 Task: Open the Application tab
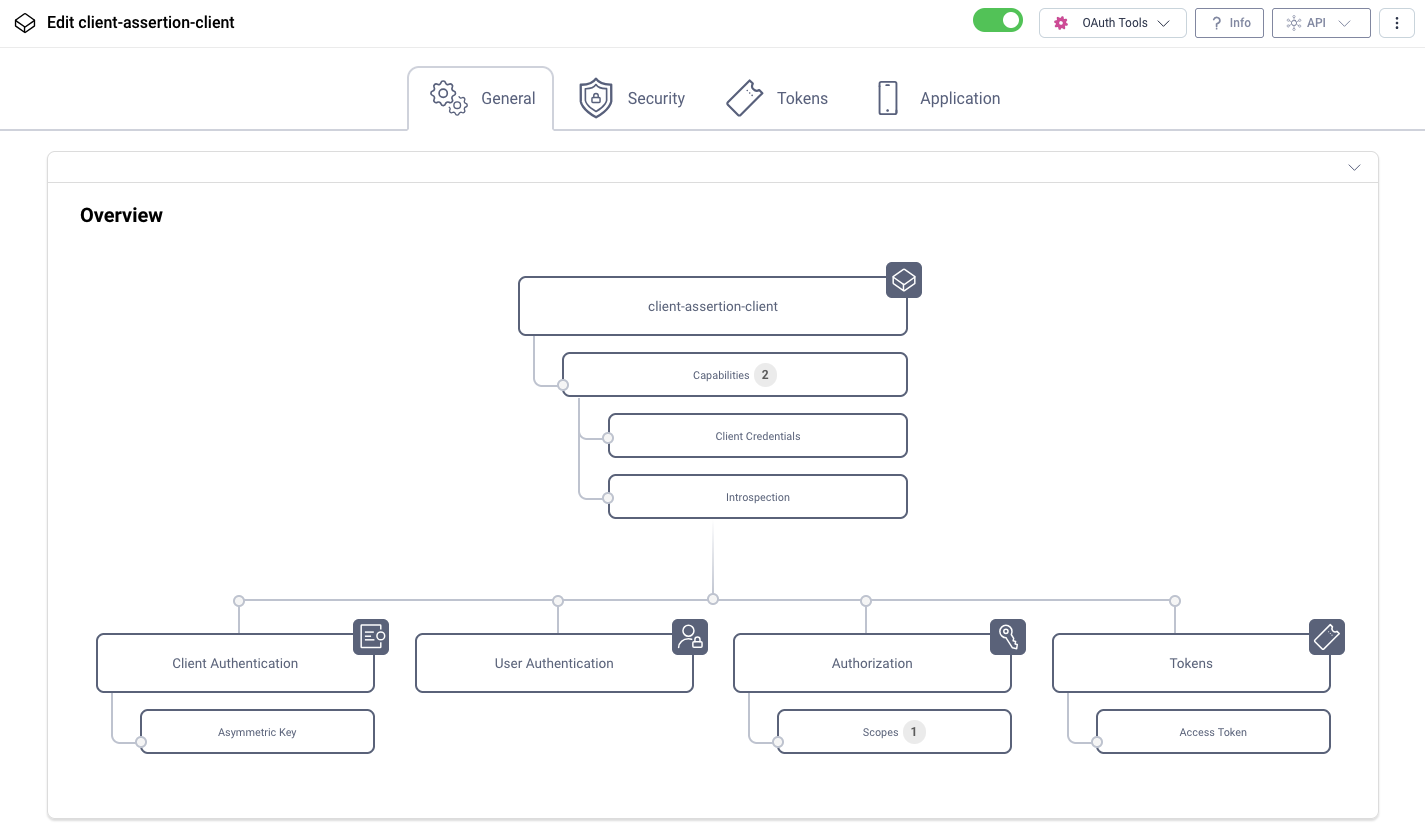pos(937,98)
